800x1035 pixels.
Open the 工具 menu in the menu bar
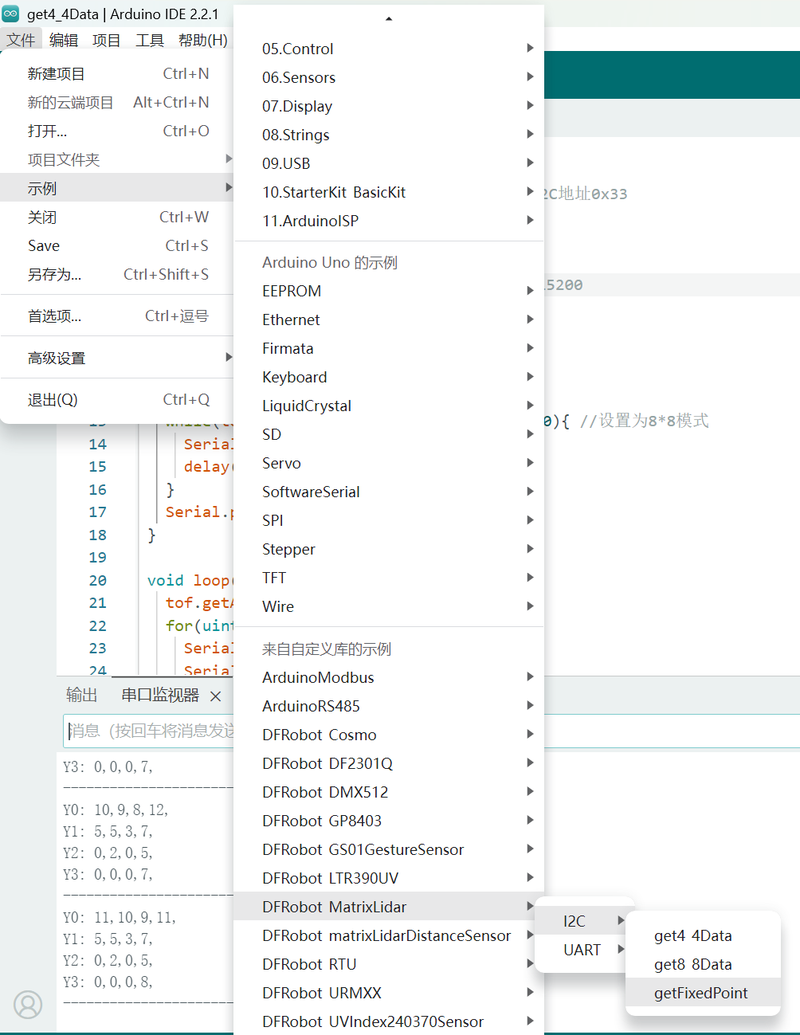pyautogui.click(x=149, y=40)
